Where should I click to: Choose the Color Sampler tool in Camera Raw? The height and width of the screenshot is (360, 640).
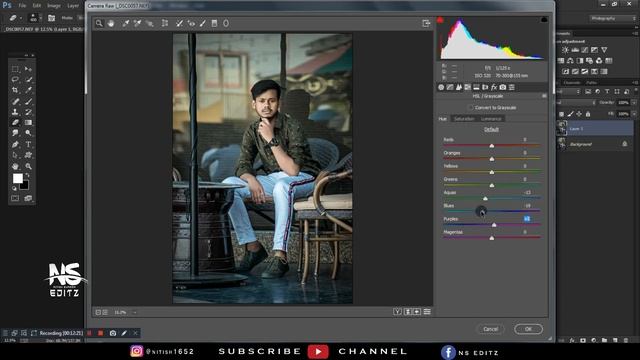click(138, 23)
